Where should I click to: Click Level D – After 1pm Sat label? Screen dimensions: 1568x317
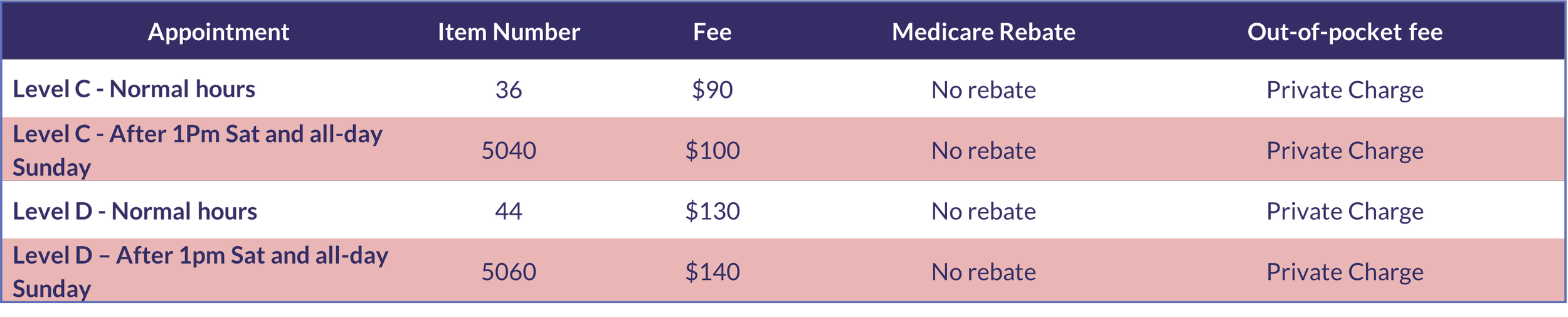200,272
